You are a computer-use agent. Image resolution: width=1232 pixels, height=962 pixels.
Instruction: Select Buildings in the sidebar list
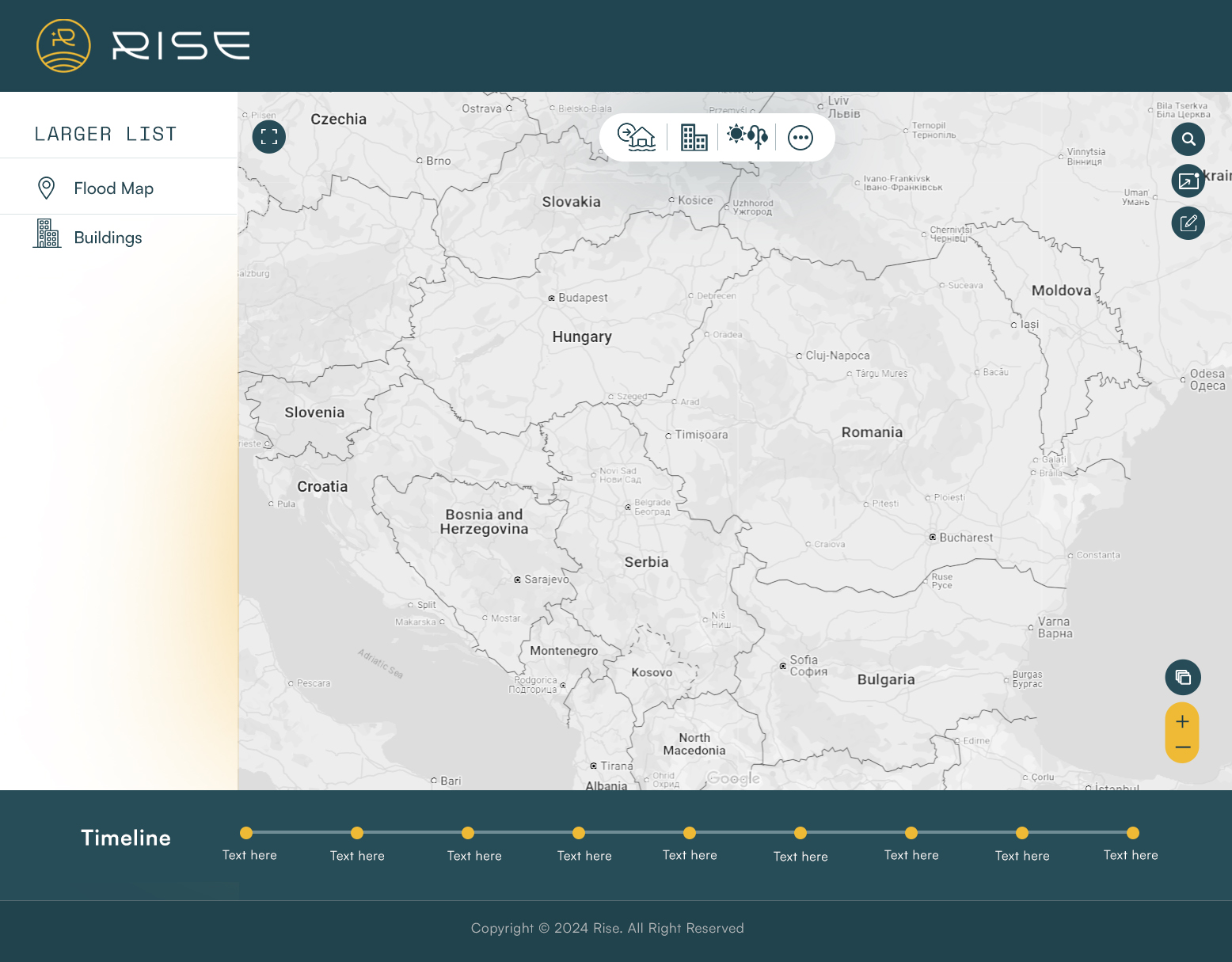point(108,238)
